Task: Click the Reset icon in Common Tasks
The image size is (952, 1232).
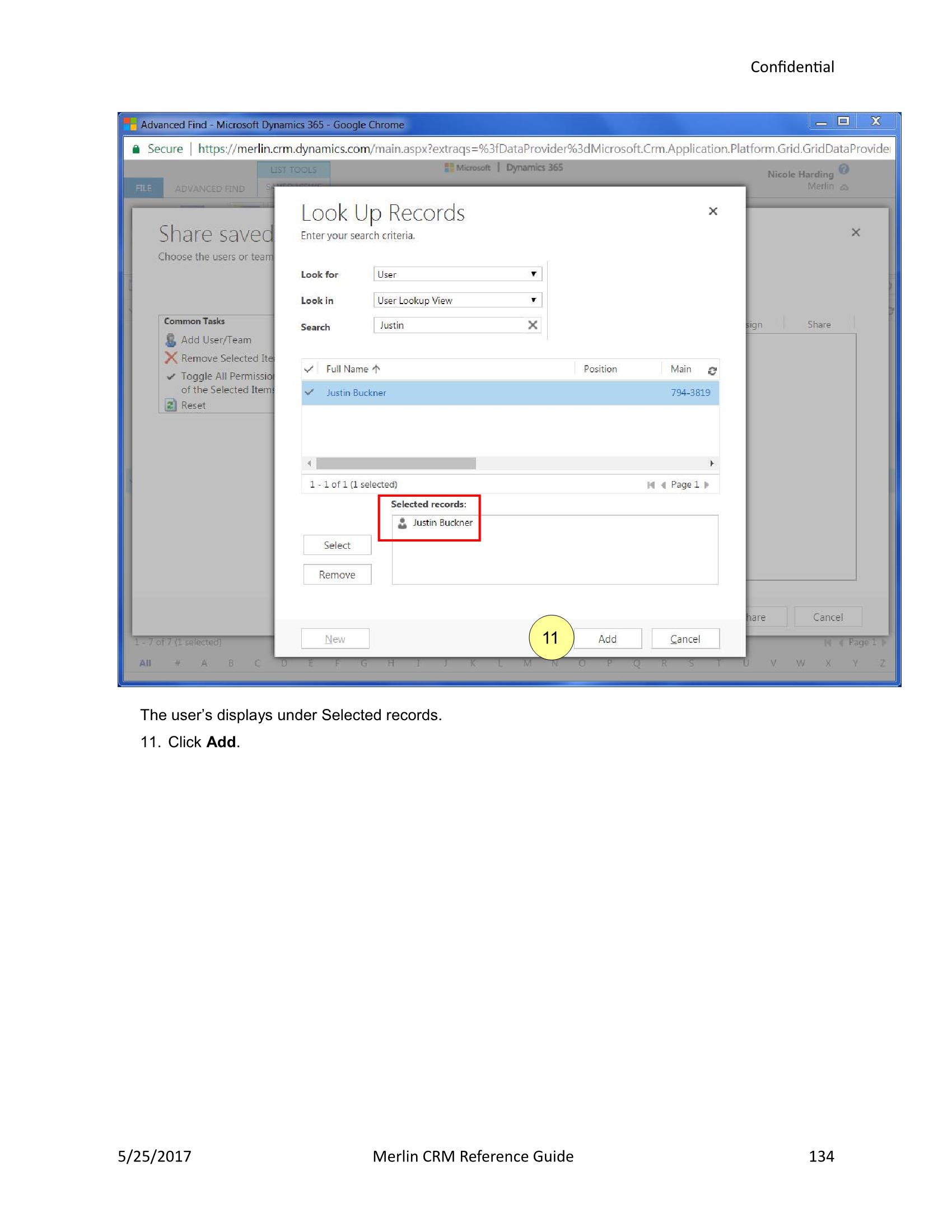Action: coord(170,405)
